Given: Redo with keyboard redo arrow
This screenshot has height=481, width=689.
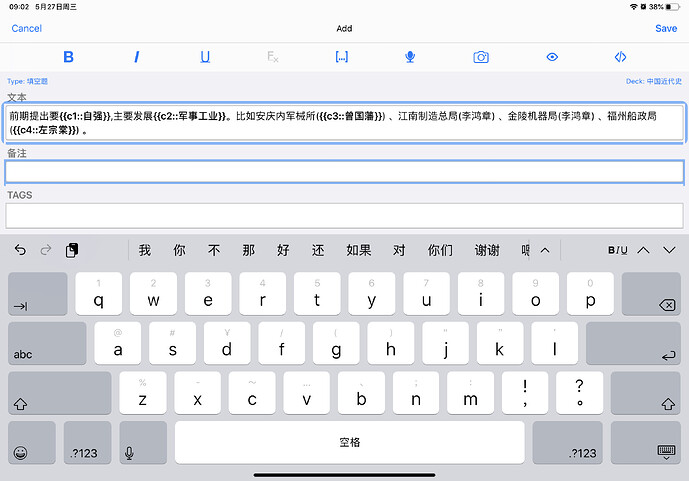Looking at the screenshot, I should point(46,250).
